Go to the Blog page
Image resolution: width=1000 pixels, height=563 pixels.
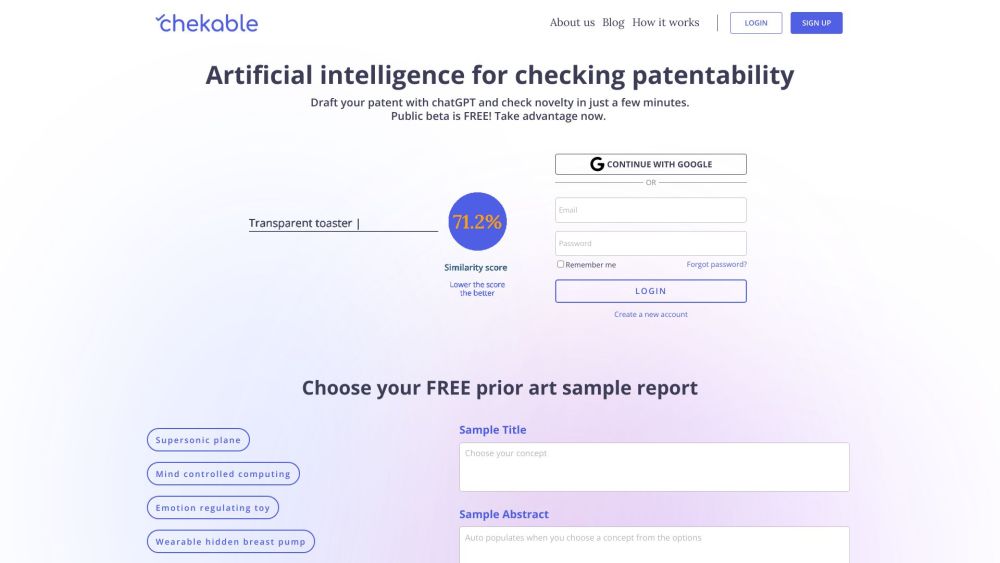613,22
